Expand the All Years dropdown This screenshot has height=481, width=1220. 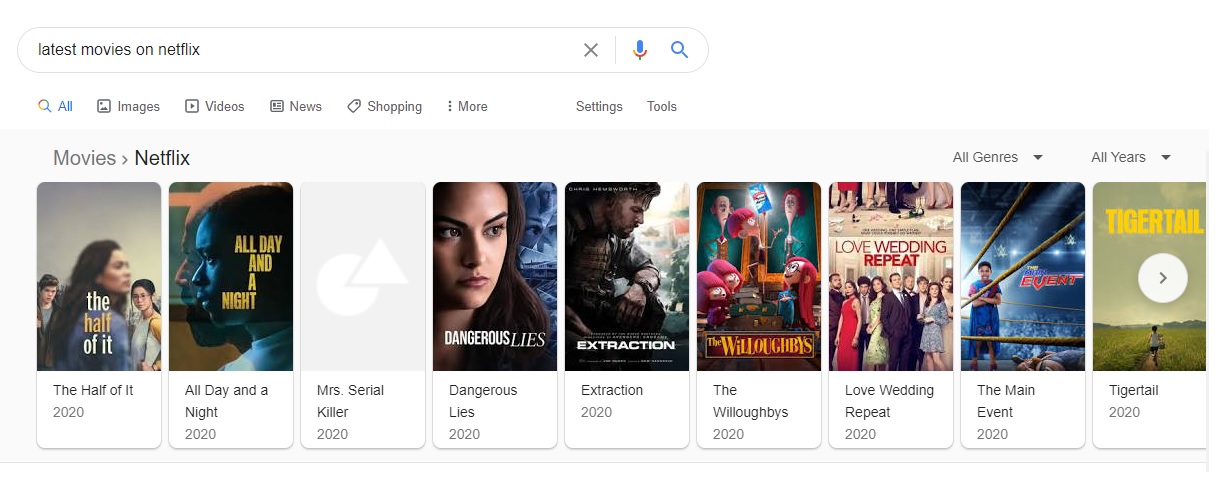point(1131,157)
